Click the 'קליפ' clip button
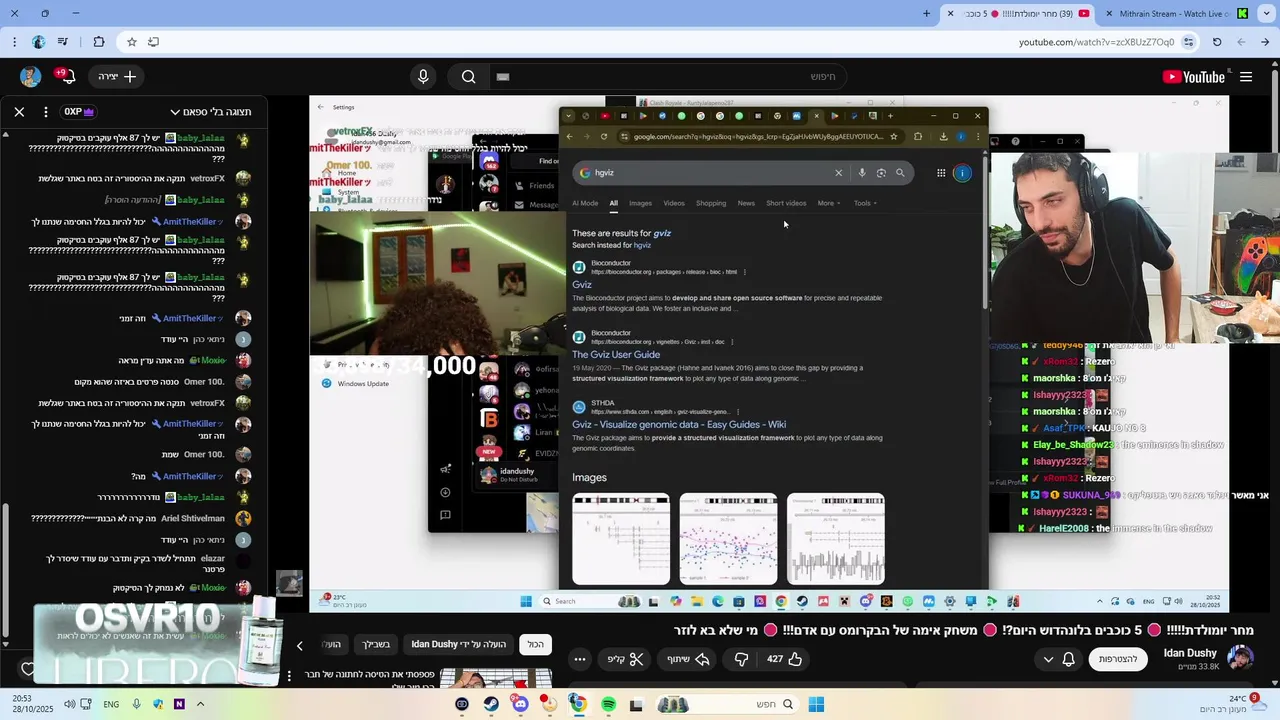Screen dimensions: 1280x720 click(x=626, y=659)
